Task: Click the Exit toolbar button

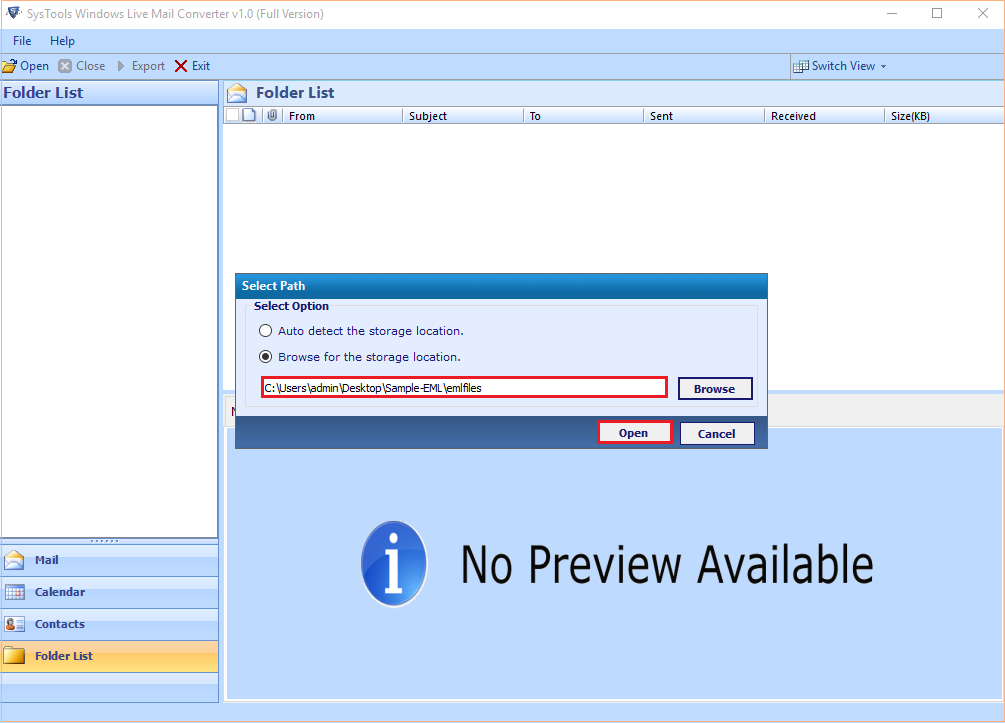Action: coord(192,66)
